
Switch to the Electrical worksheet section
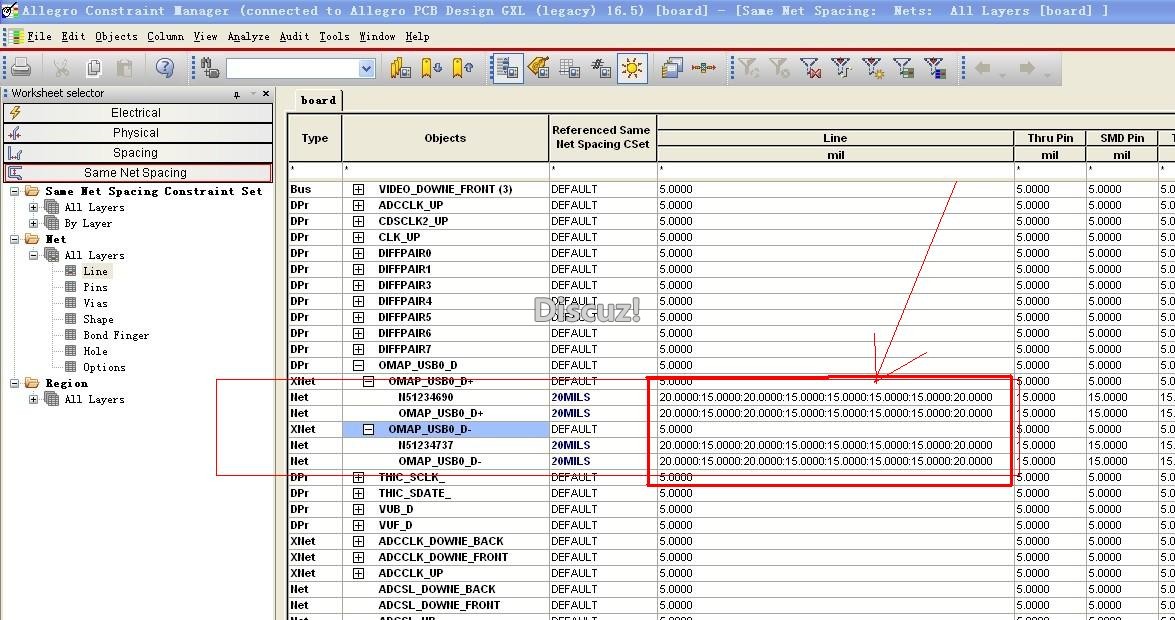pyautogui.click(x=136, y=113)
